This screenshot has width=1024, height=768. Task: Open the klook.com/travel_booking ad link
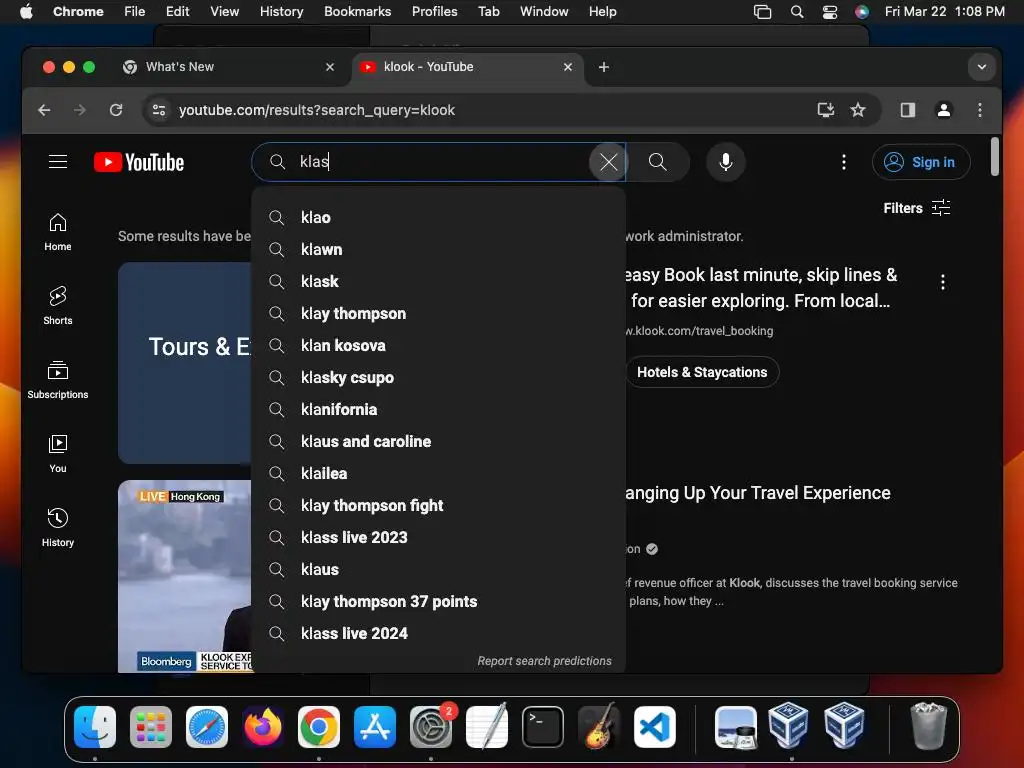[699, 331]
